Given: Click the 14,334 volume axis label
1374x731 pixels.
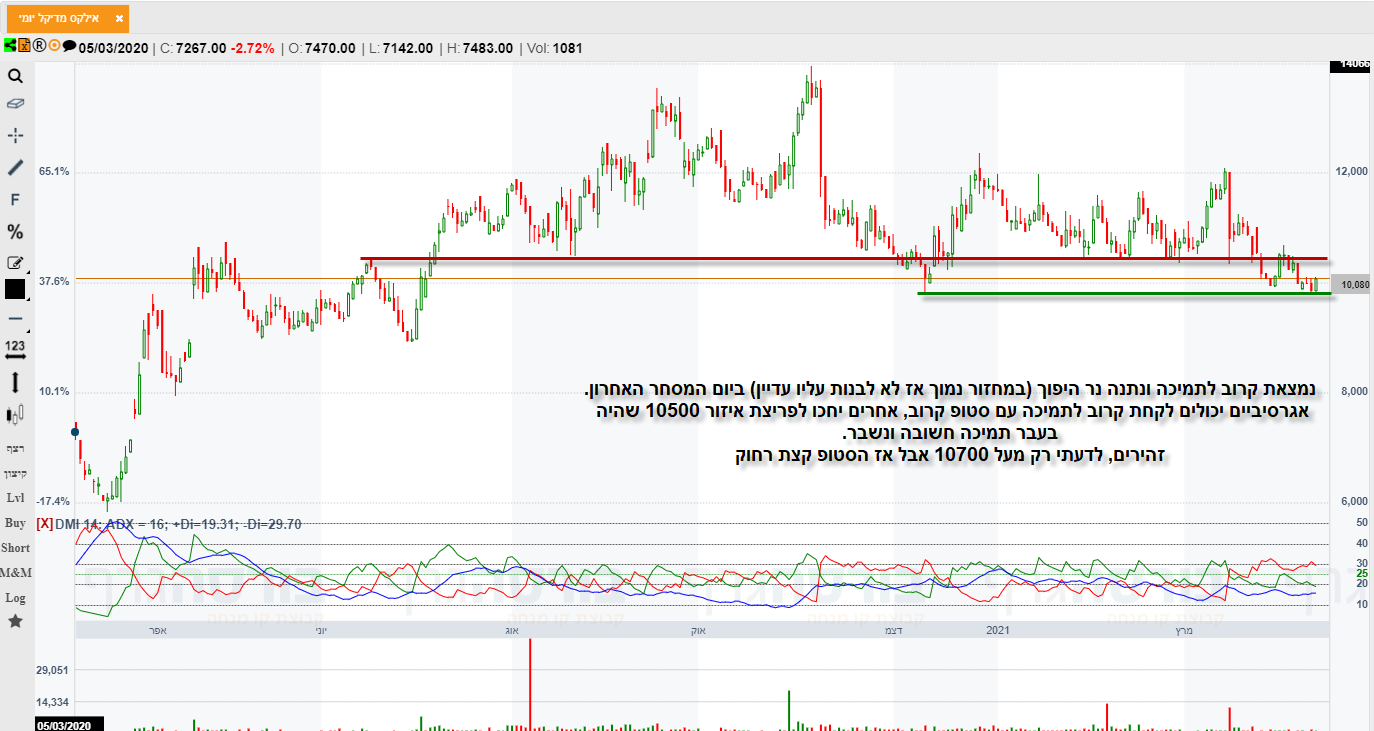Looking at the screenshot, I should [54, 703].
